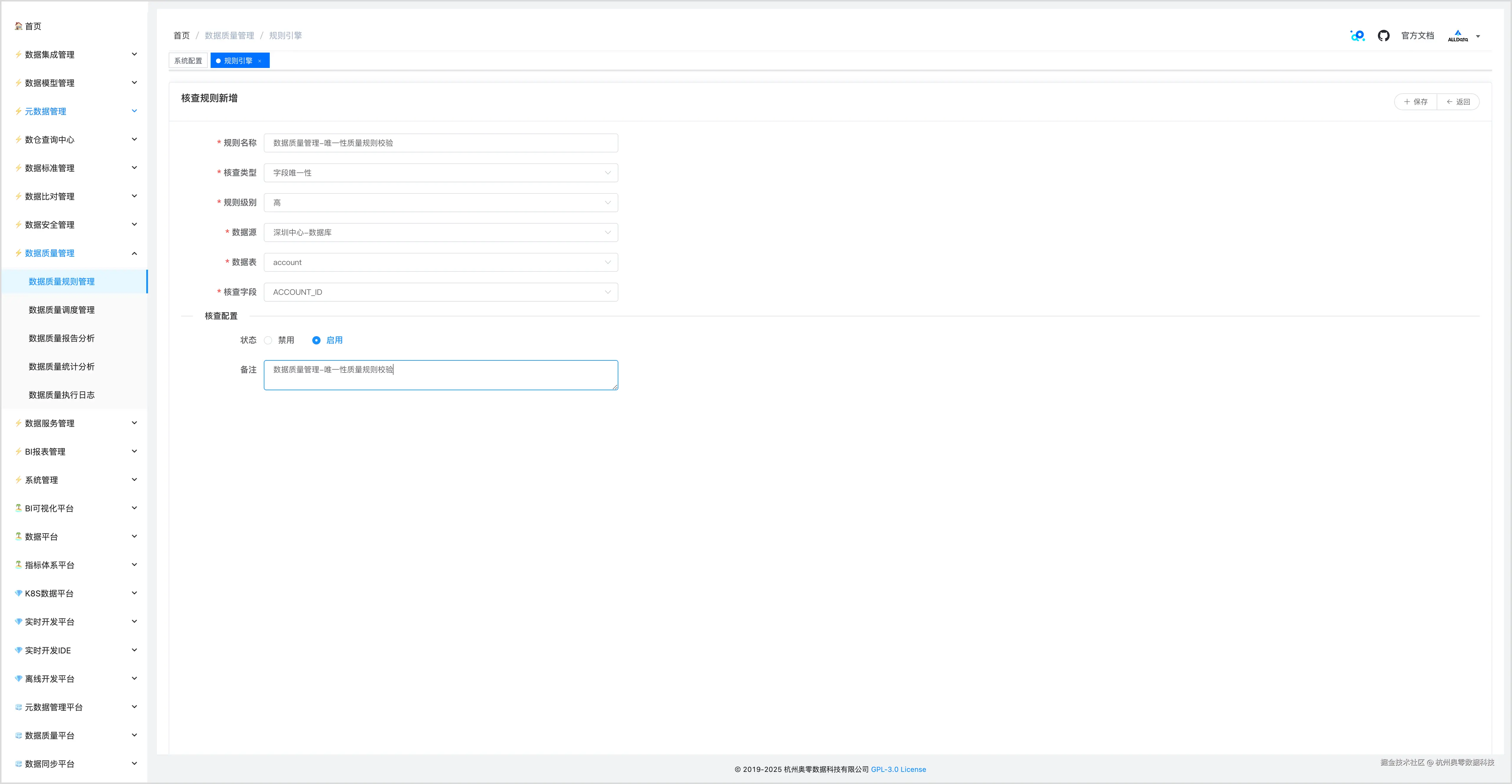Expand the 数据质量平台 chevron
Image resolution: width=1512 pixels, height=784 pixels.
point(134,735)
